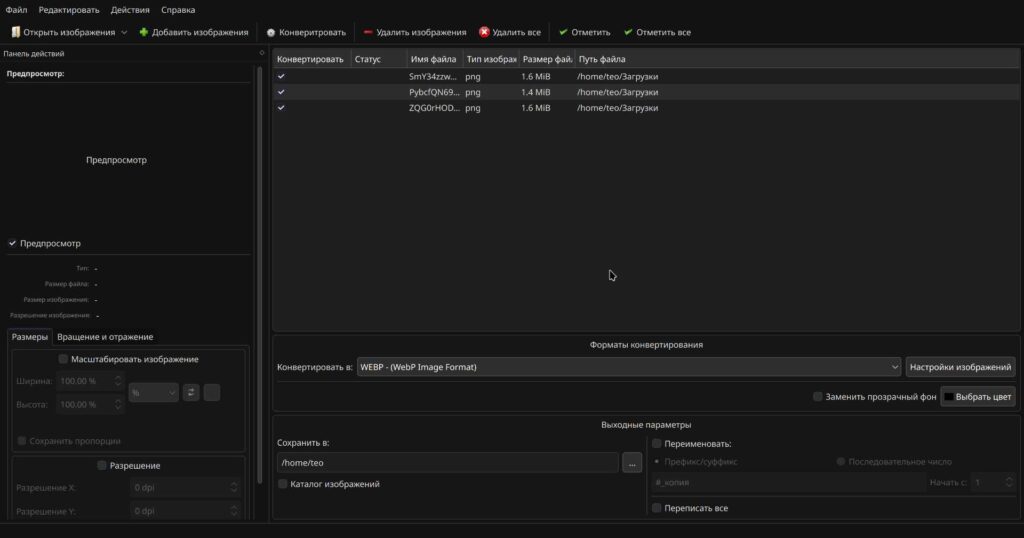
Task: Enable the Разрешение checkbox
Action: pyautogui.click(x=102, y=466)
